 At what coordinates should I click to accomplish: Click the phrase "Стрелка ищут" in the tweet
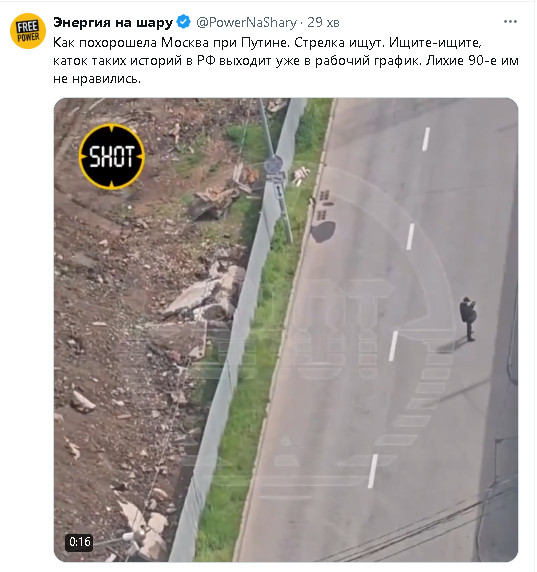(339, 43)
